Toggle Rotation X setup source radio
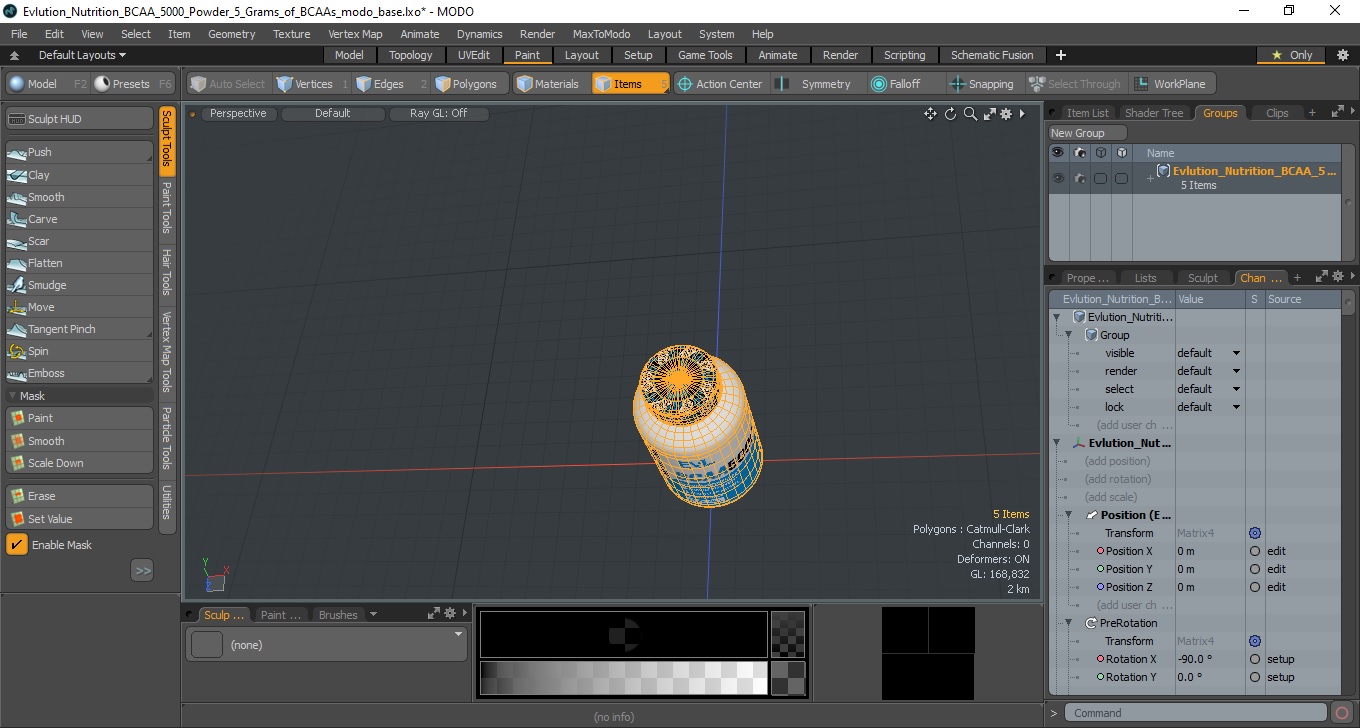The width and height of the screenshot is (1360, 728). point(1255,659)
